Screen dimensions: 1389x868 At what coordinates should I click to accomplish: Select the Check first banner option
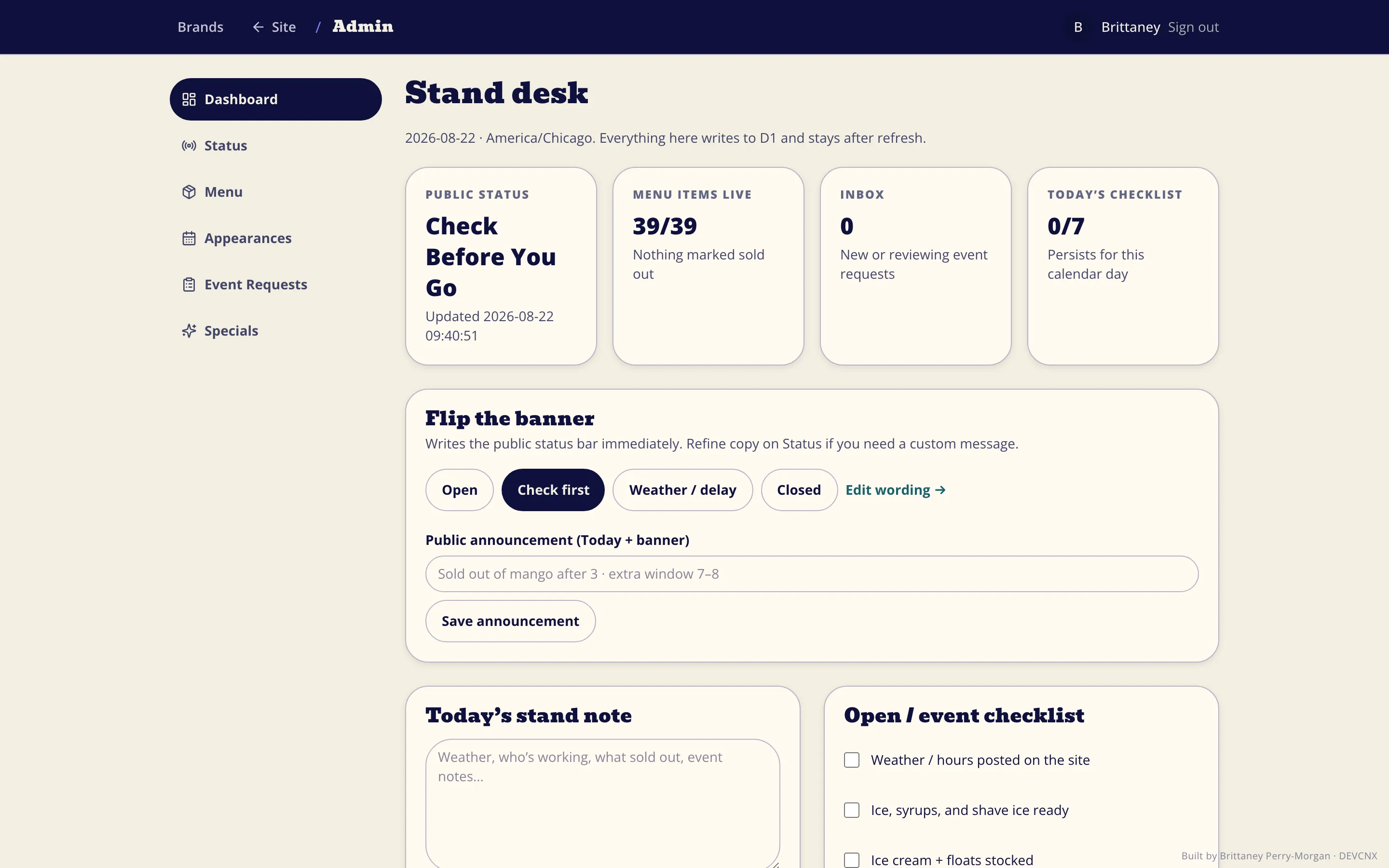[x=553, y=489]
